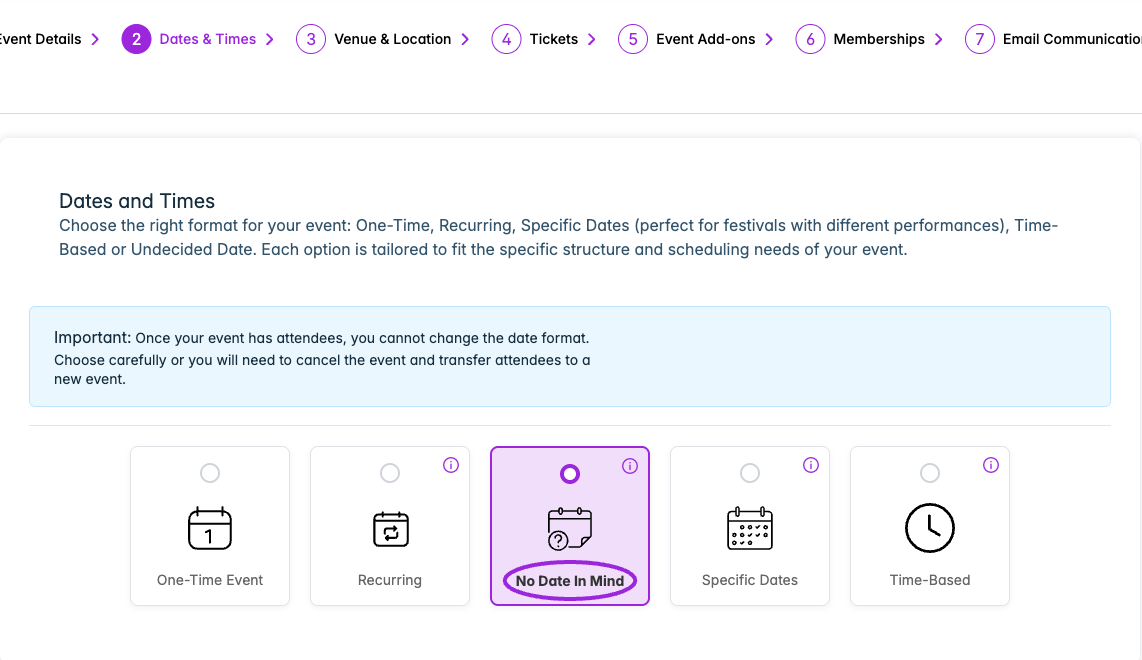Open info tooltip on Time-Based card
The height and width of the screenshot is (660, 1142).
991,465
